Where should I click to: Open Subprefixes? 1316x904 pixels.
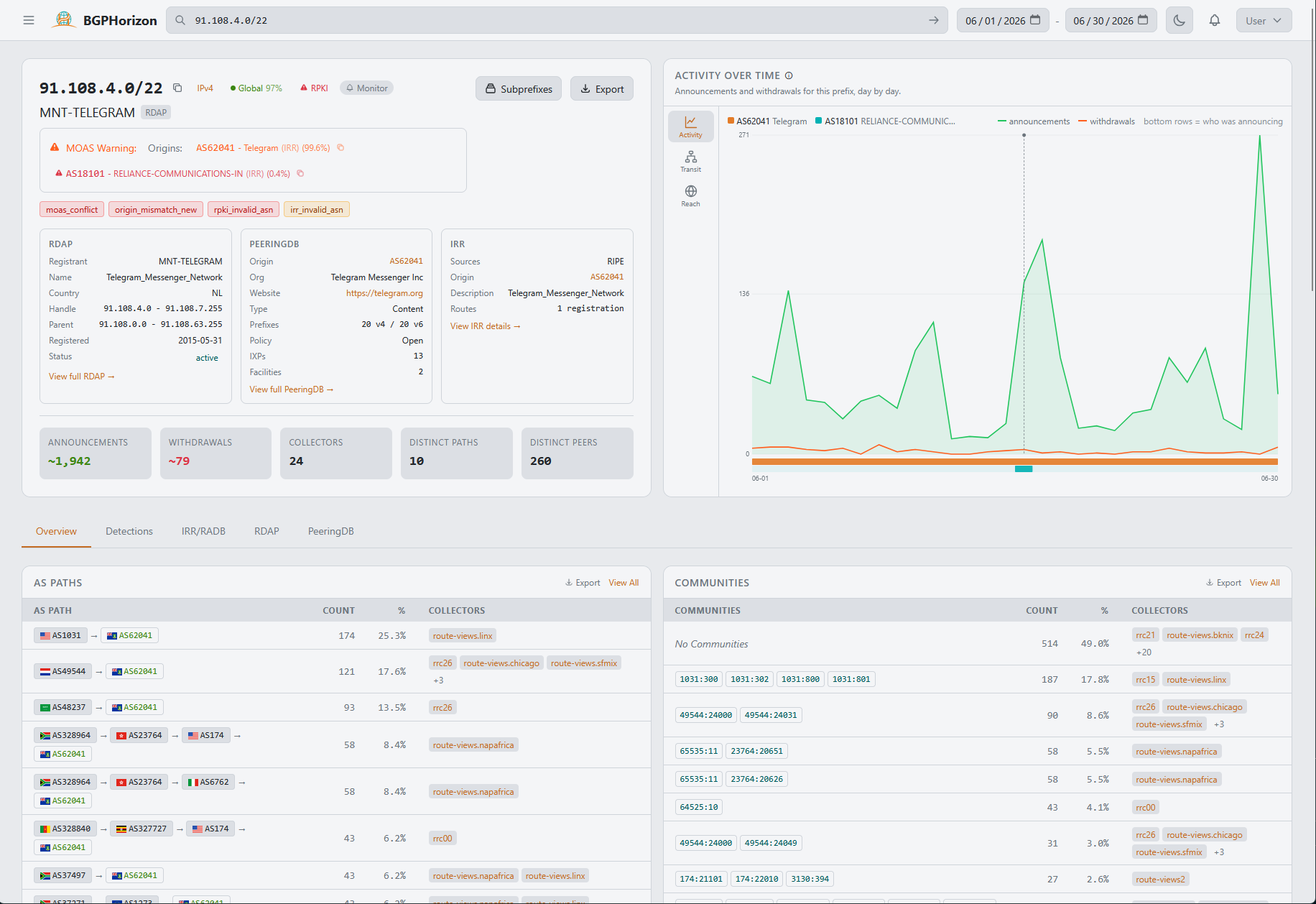point(519,89)
